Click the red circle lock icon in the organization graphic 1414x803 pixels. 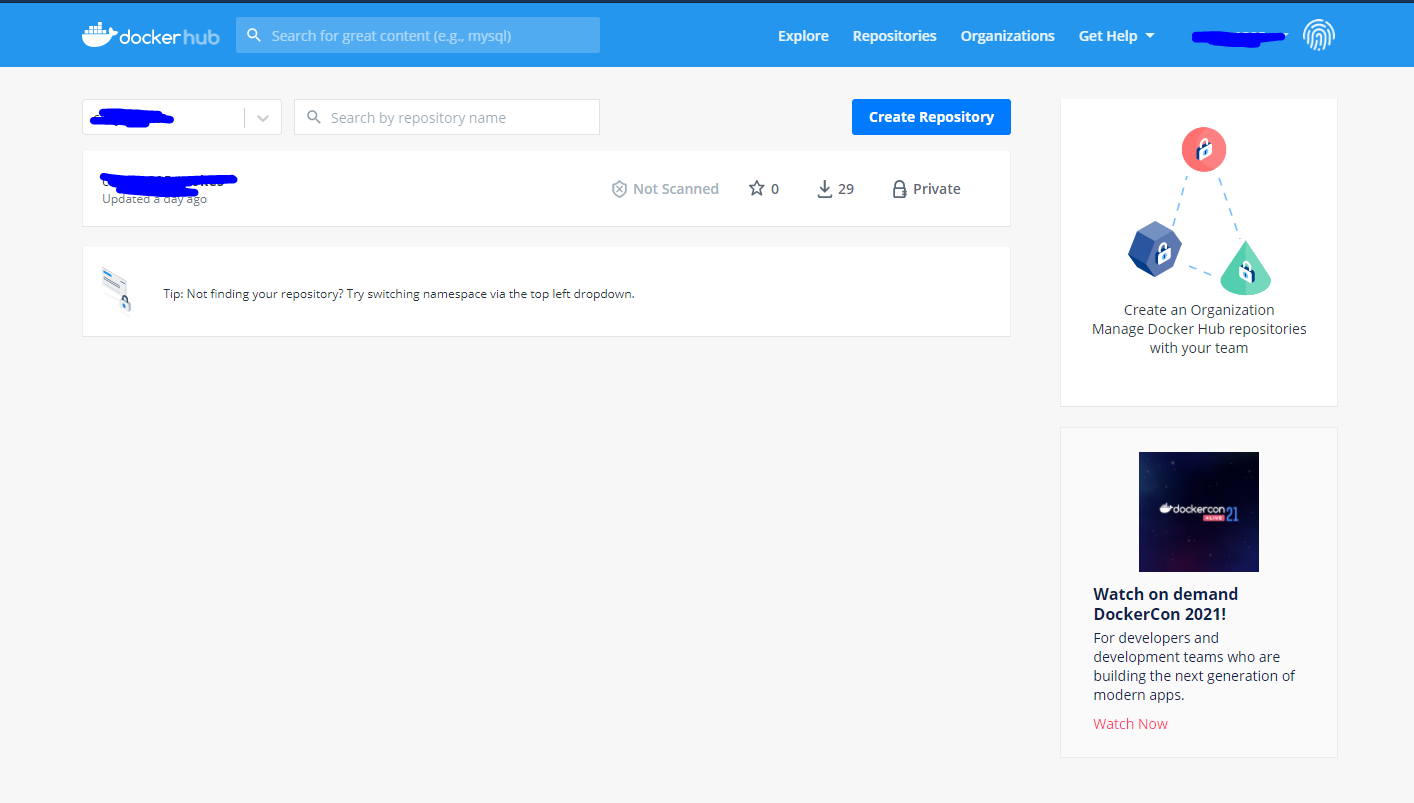pyautogui.click(x=1204, y=150)
